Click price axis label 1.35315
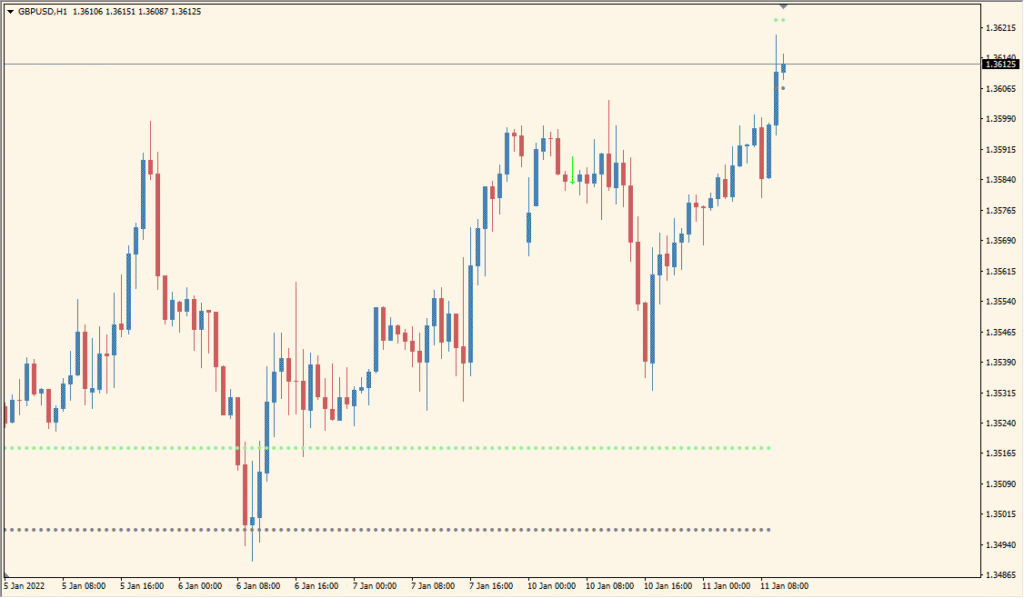Image resolution: width=1024 pixels, height=598 pixels. [x=1000, y=393]
